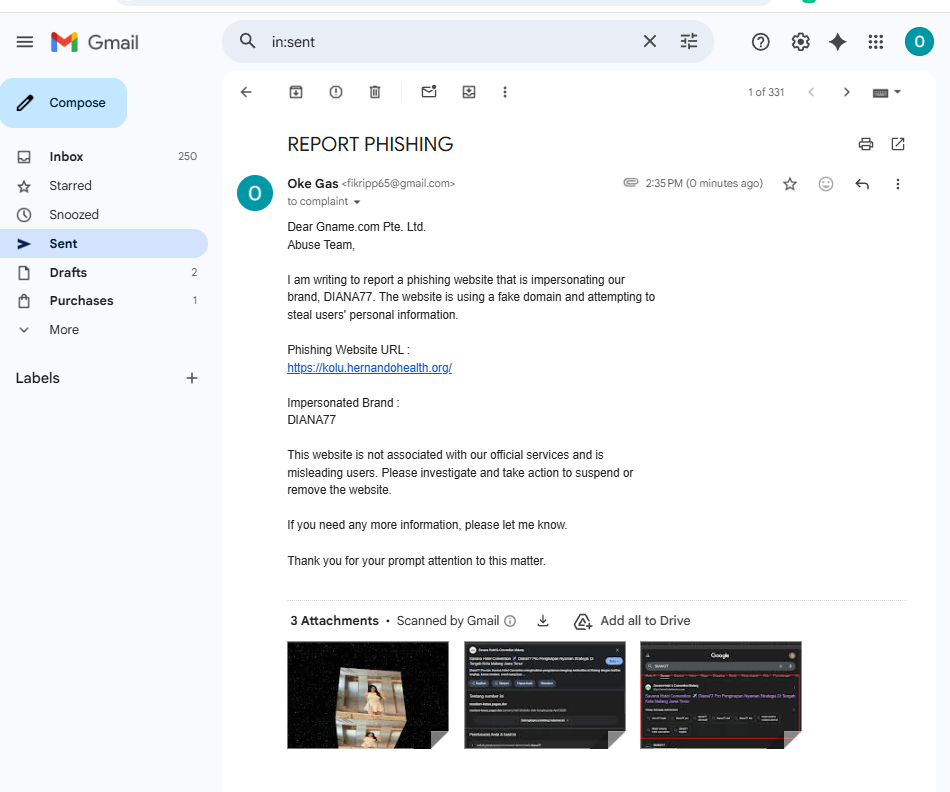
Task: Create a new label
Action: pyautogui.click(x=191, y=378)
